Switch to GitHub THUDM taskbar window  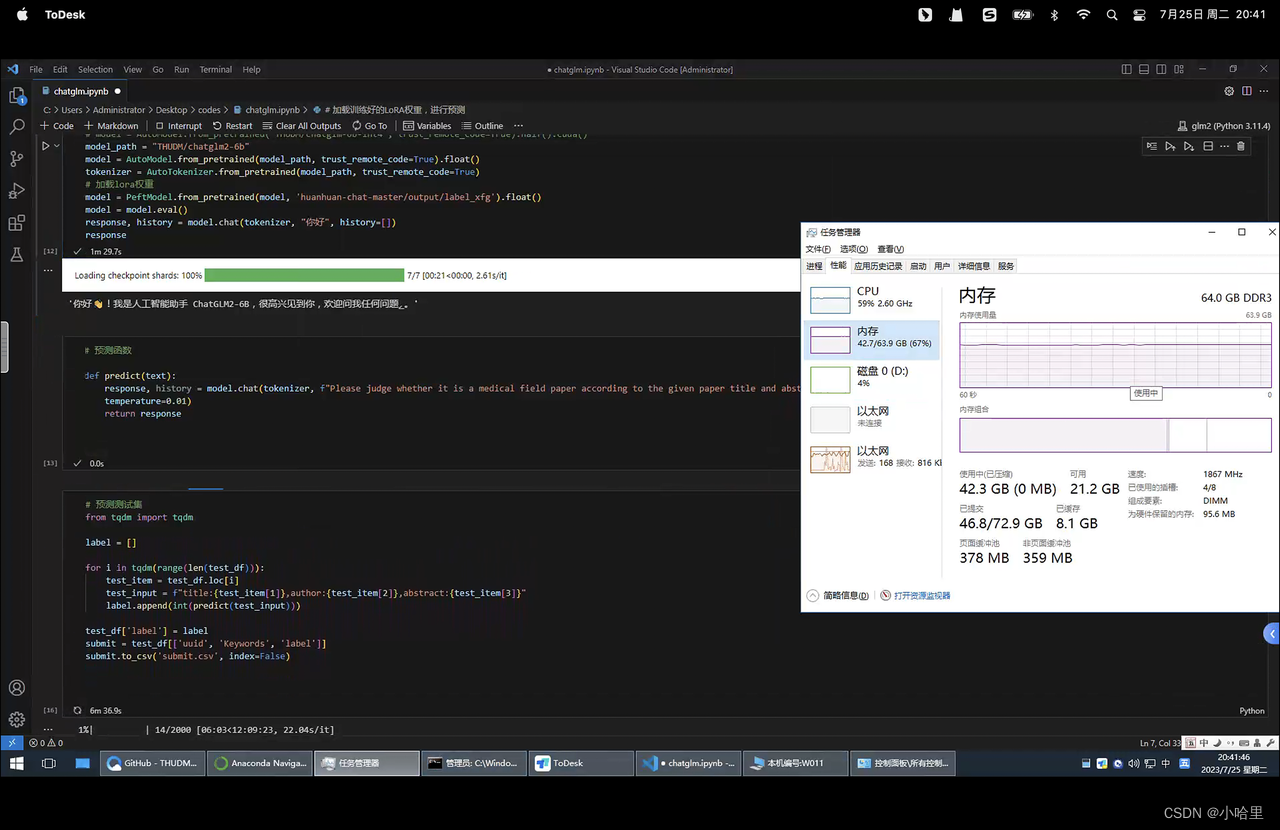click(x=152, y=763)
